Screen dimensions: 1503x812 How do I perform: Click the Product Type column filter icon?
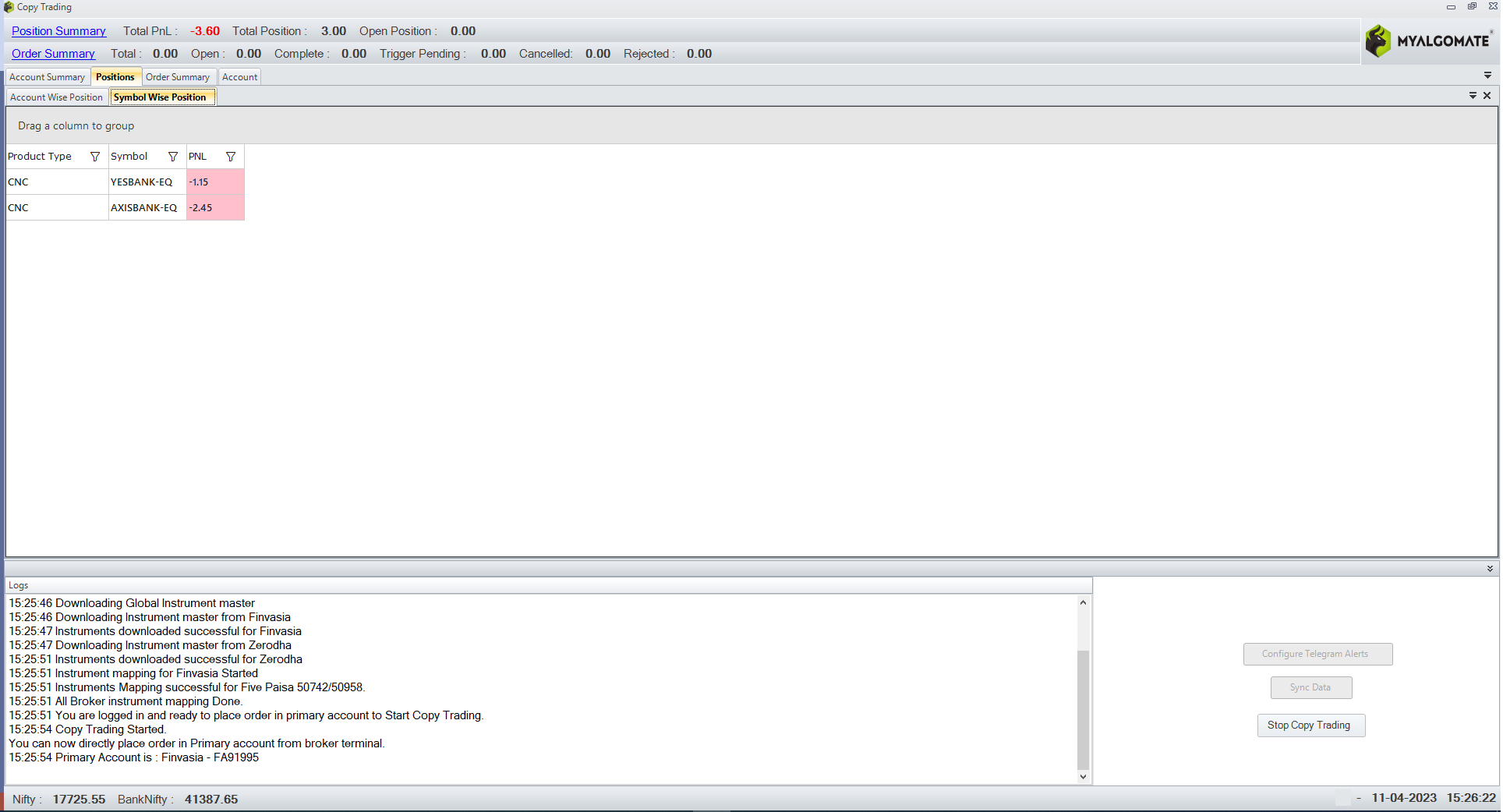click(95, 157)
